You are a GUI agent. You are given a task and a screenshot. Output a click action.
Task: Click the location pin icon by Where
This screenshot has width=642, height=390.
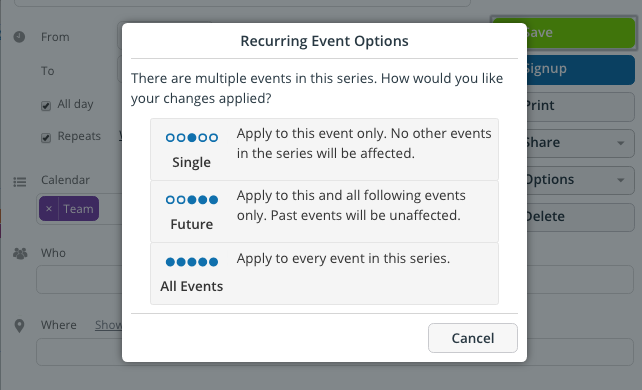pyautogui.click(x=19, y=326)
